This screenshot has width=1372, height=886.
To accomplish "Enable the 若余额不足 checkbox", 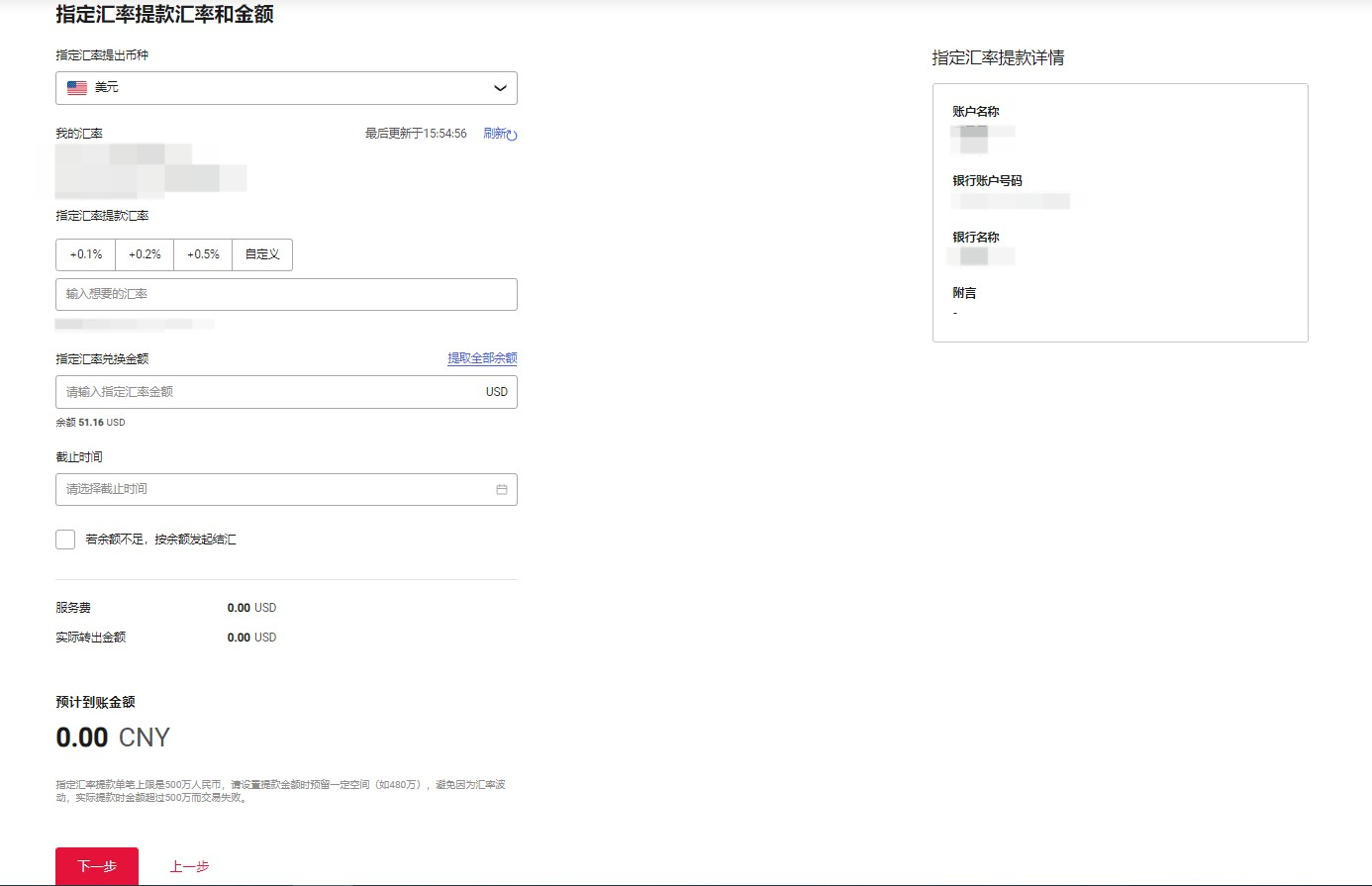I will (x=65, y=540).
